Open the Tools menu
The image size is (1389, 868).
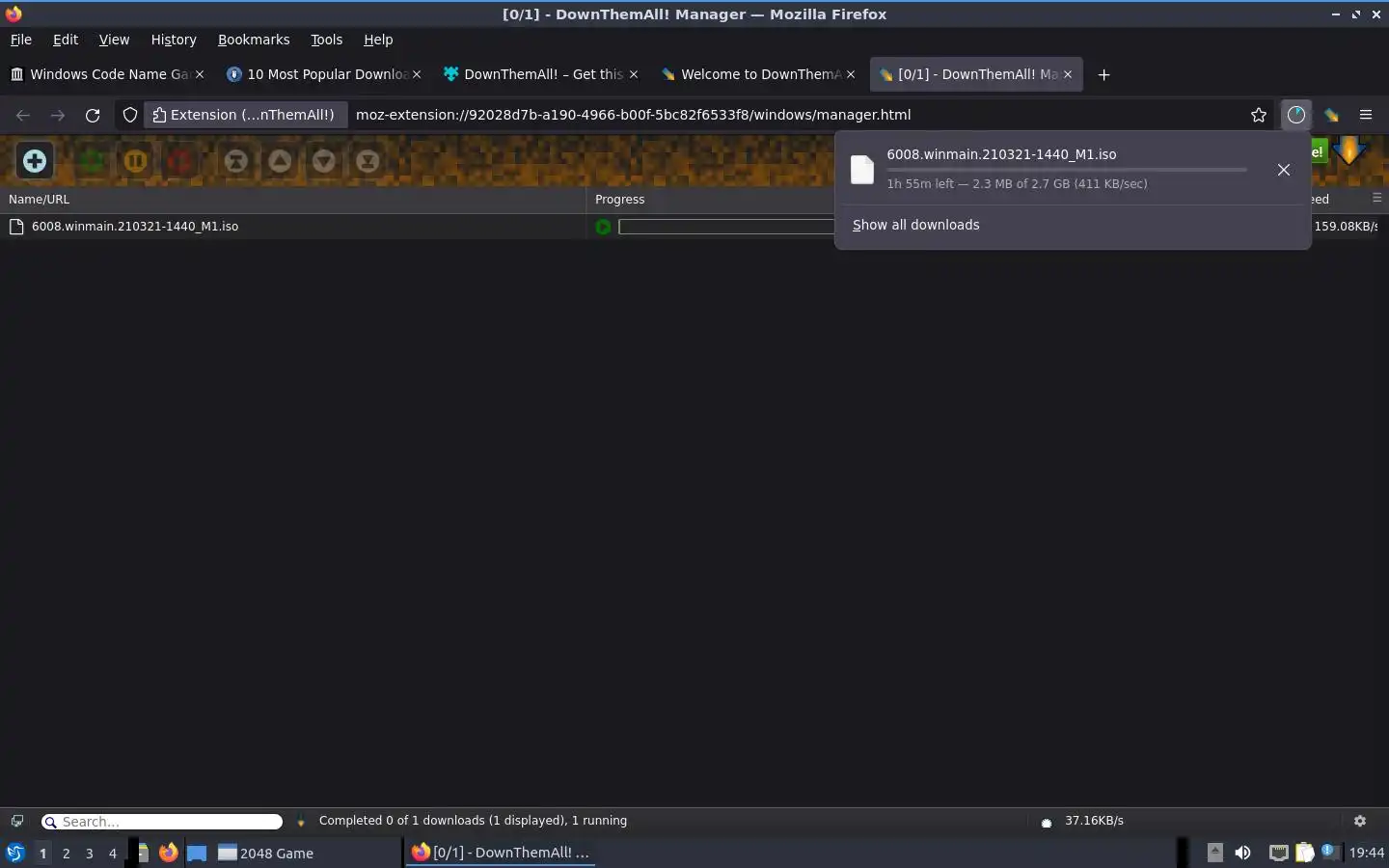tap(327, 40)
